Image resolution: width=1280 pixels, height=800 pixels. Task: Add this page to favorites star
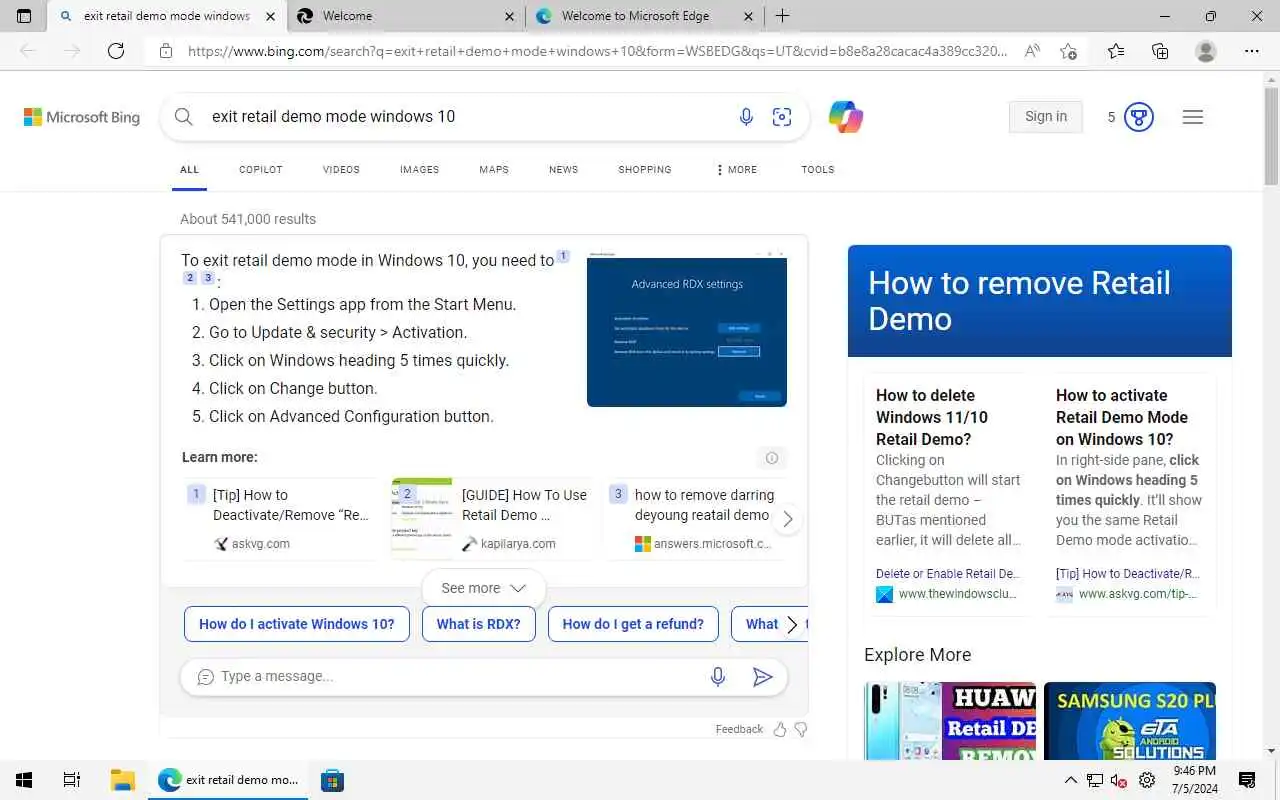tap(1068, 51)
